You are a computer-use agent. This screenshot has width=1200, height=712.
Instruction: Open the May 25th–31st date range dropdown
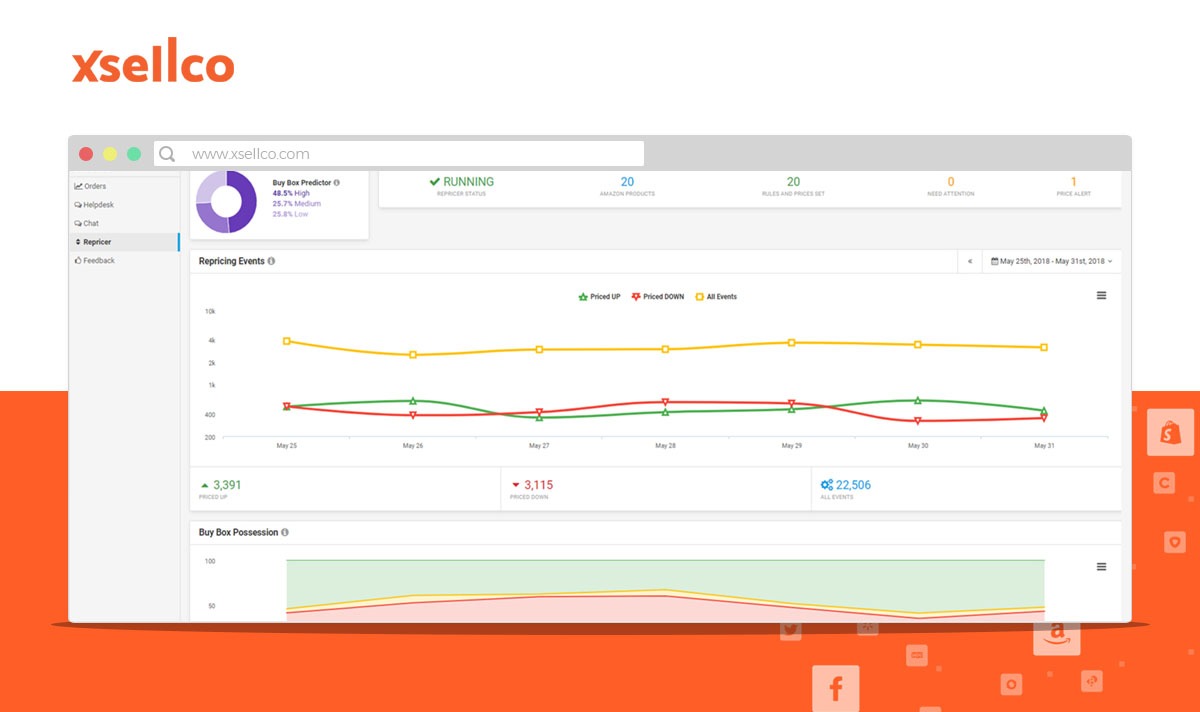(x=1051, y=261)
